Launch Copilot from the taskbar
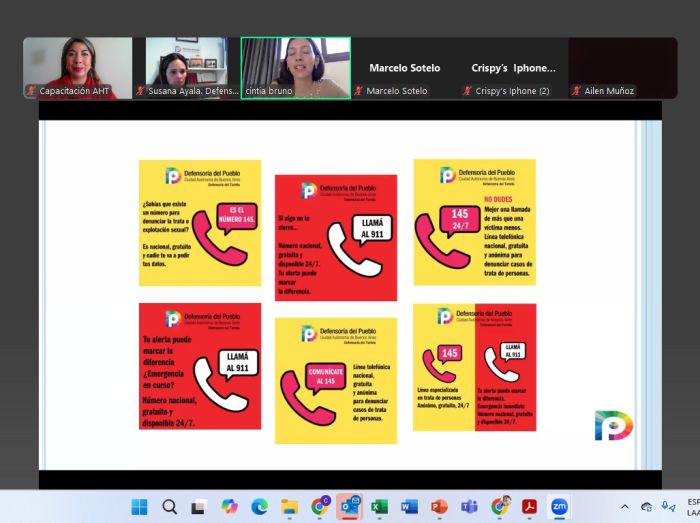The height and width of the screenshot is (523, 700). coord(229,506)
